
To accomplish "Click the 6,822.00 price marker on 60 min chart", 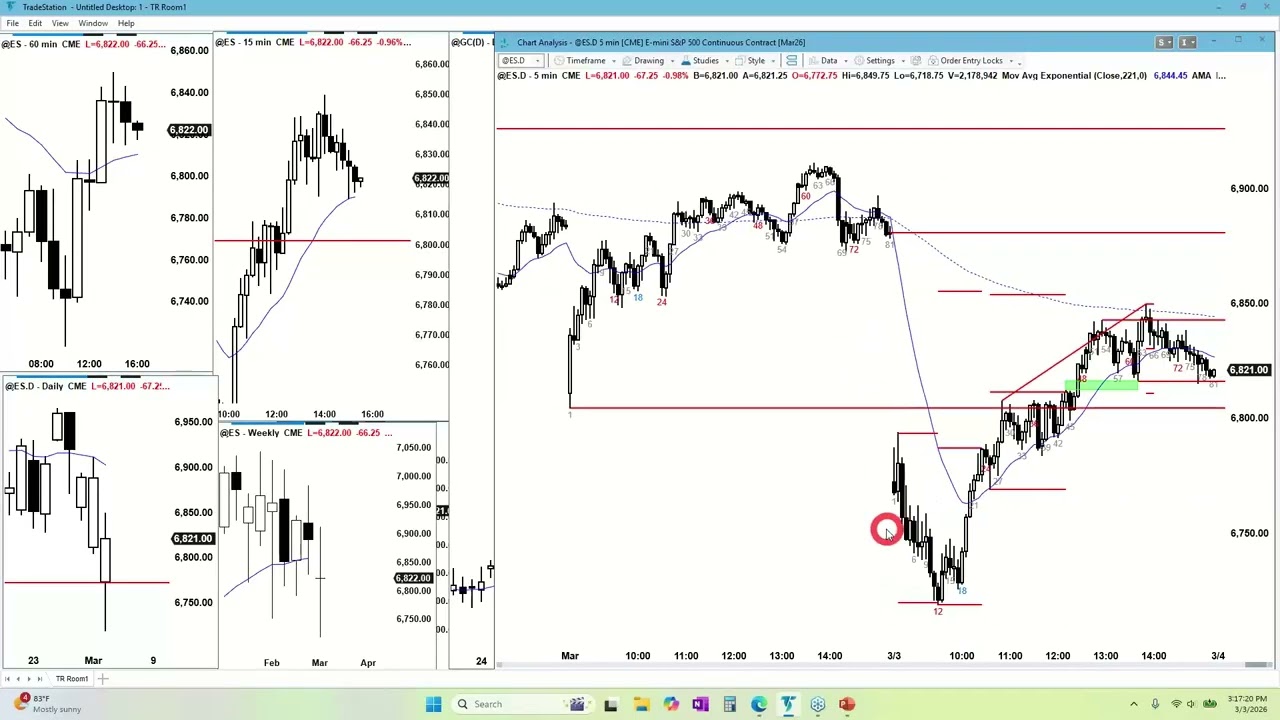I will 189,130.
